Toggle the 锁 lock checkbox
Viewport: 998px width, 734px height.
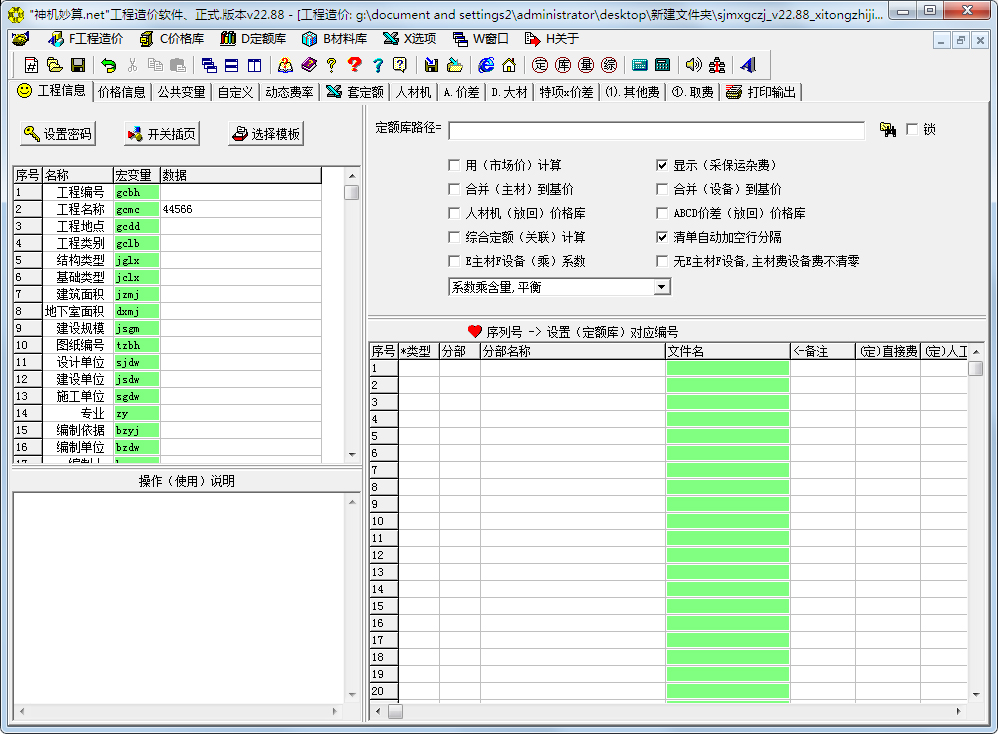pyautogui.click(x=911, y=130)
